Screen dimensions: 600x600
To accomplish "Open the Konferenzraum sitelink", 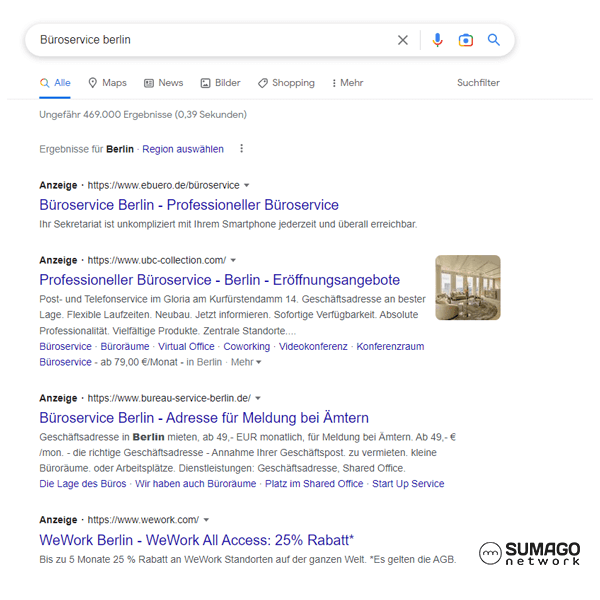I will [390, 346].
